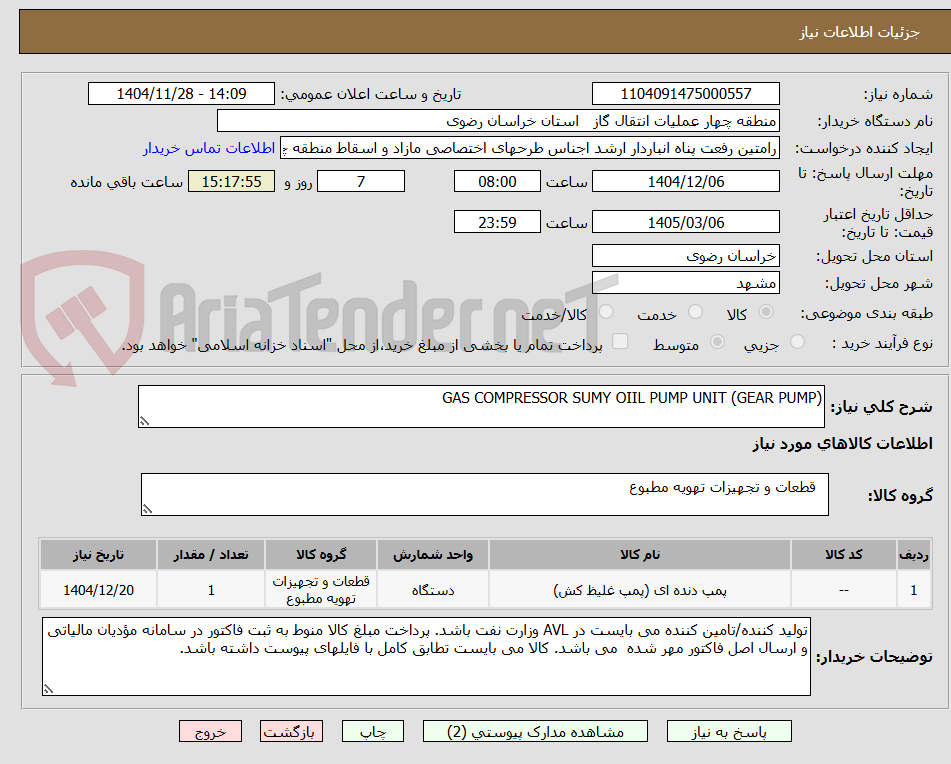951x764 pixels.
Task: Click resize handle of شرح کلی نیاز textarea
Action: (144, 421)
